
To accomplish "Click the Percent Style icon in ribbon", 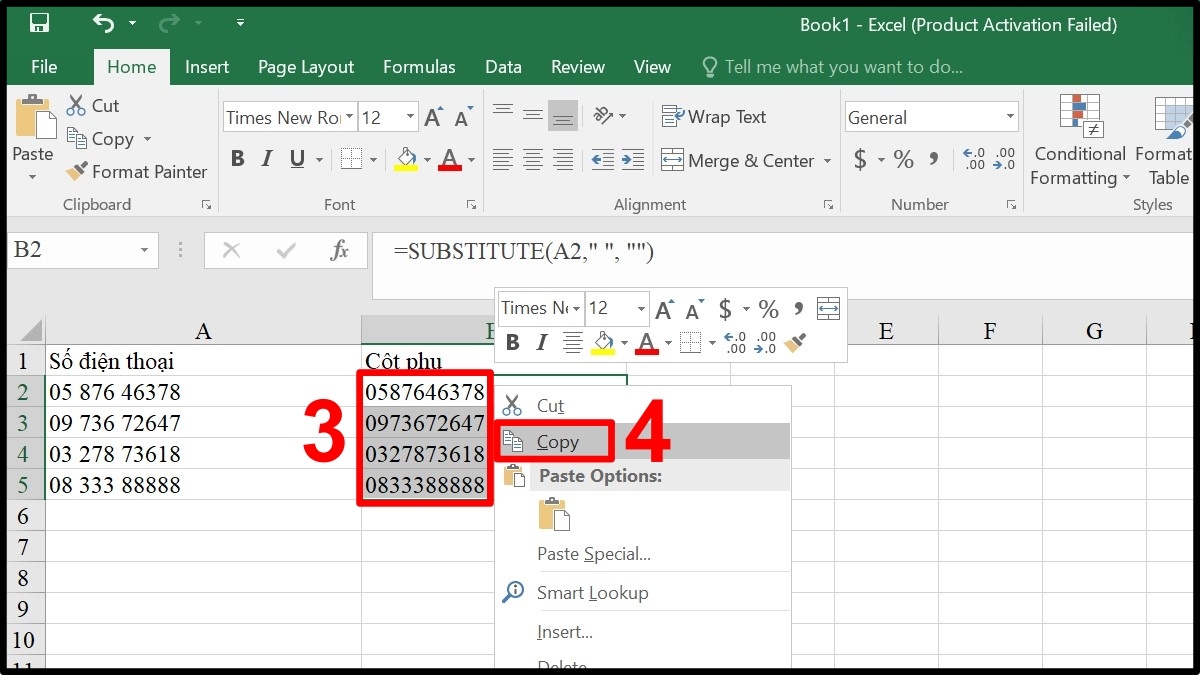I will [904, 160].
